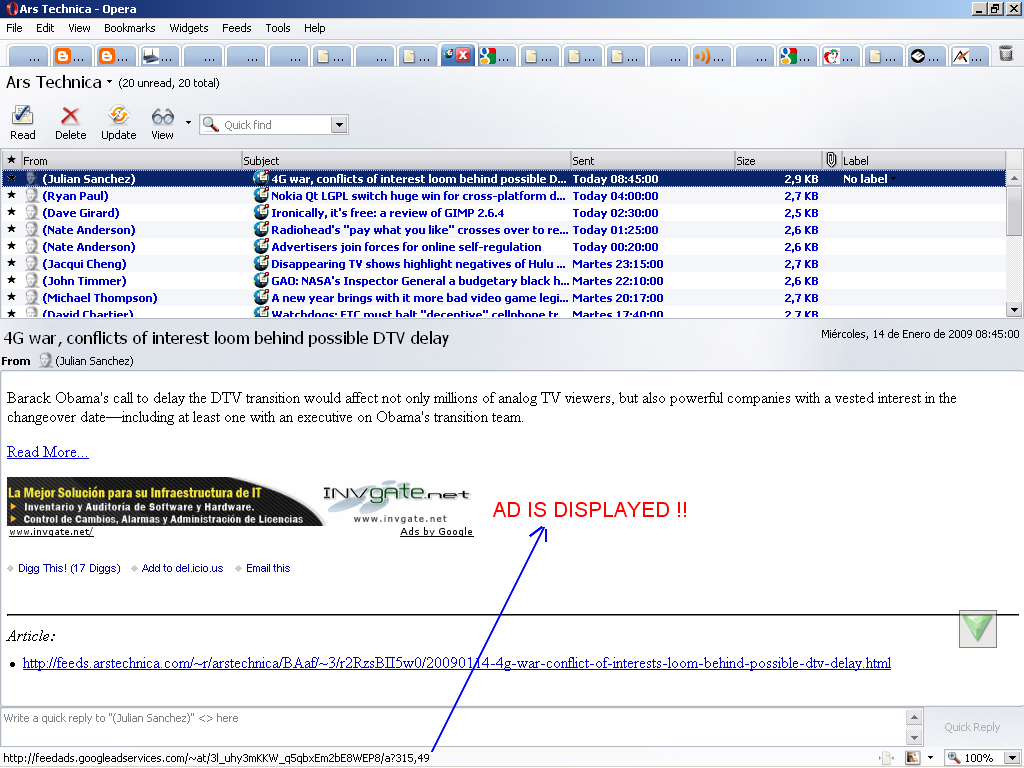The image size is (1024, 768).
Task: Open the Quick find dropdown arrow
Action: [339, 125]
